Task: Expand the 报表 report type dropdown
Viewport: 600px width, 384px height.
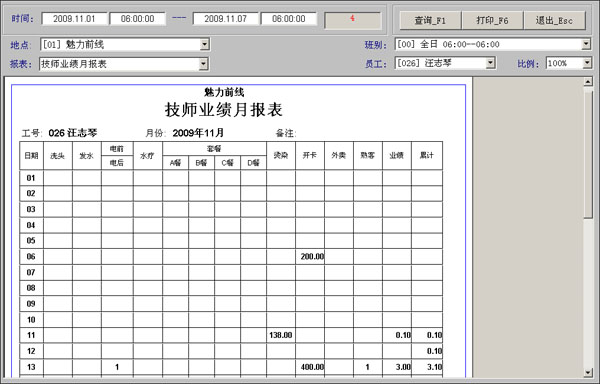Action: [204, 64]
